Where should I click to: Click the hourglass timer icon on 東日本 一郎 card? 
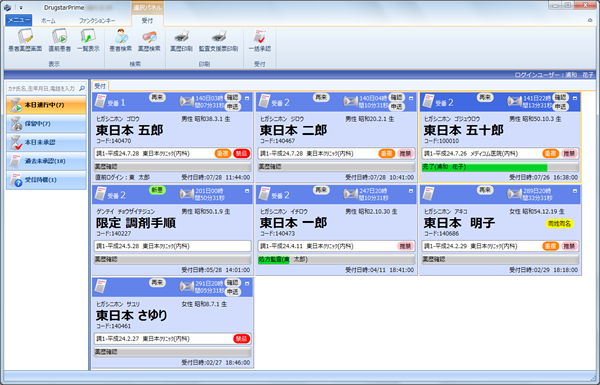pyautogui.click(x=351, y=194)
